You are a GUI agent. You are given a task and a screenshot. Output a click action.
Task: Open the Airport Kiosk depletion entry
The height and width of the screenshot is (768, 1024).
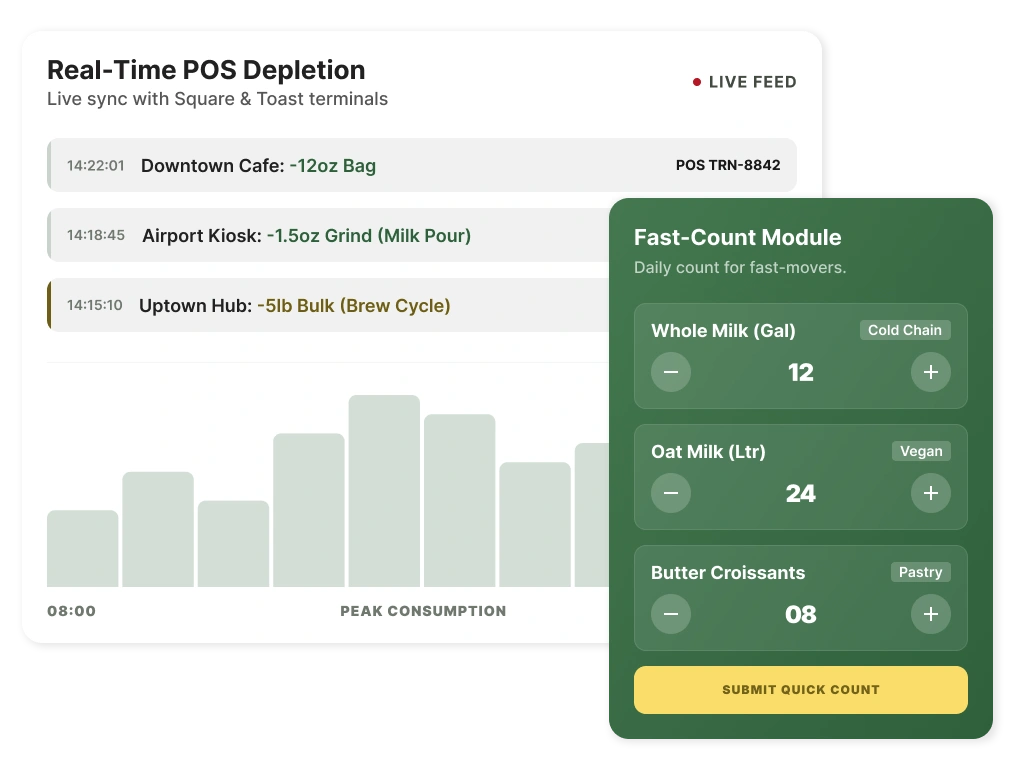pyautogui.click(x=328, y=235)
